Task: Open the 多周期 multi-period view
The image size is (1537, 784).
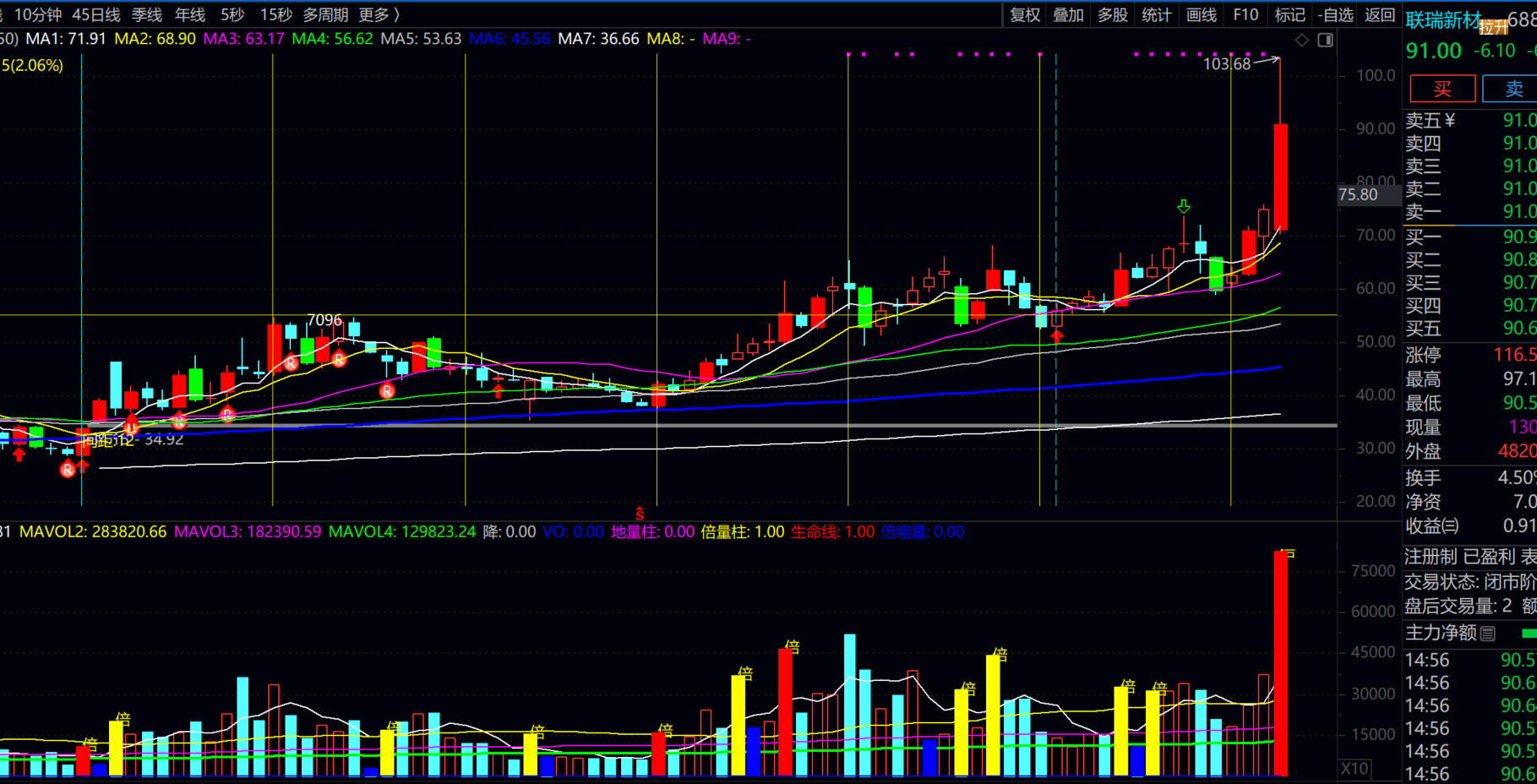Action: (x=325, y=14)
